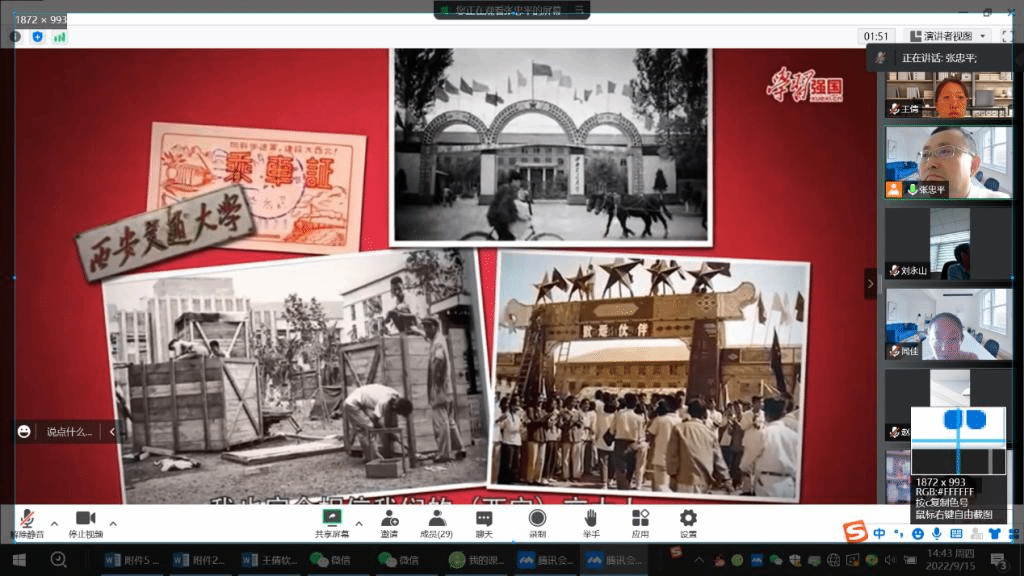This screenshot has width=1024, height=576.
Task: Expand the video options arrow beside 停止视频
Action: pyautogui.click(x=113, y=522)
